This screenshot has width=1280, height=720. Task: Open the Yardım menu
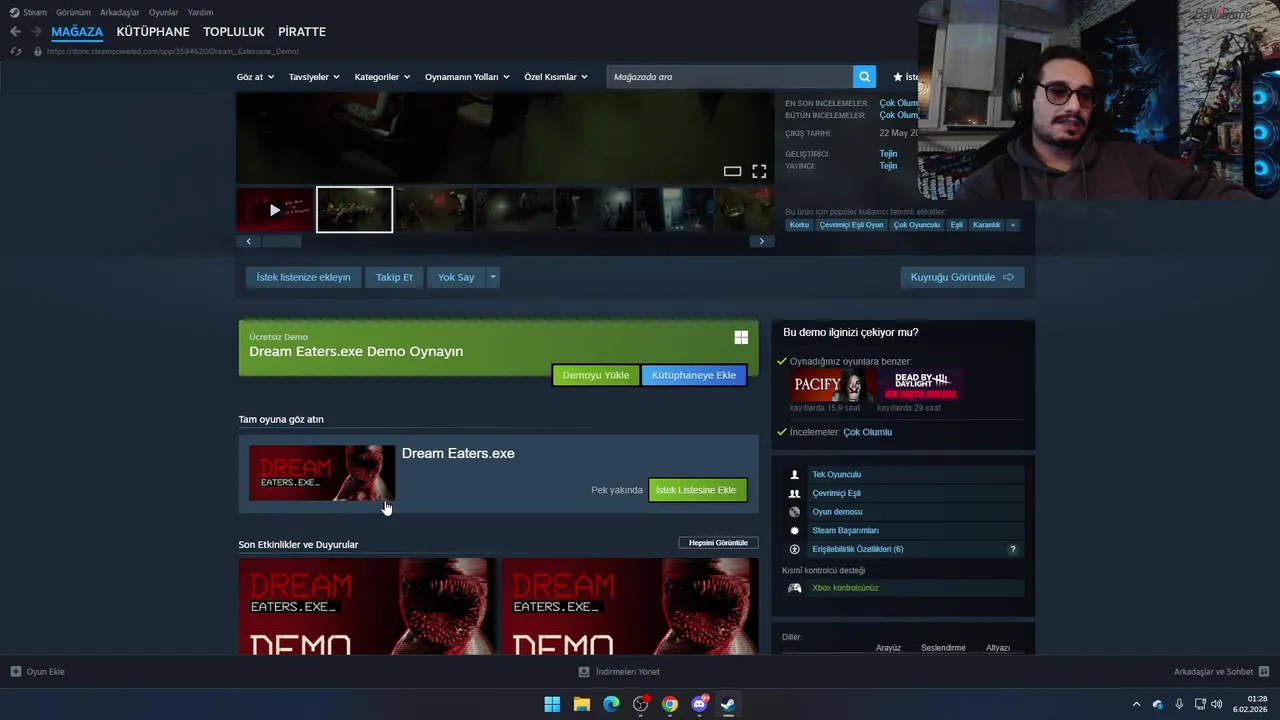[200, 12]
